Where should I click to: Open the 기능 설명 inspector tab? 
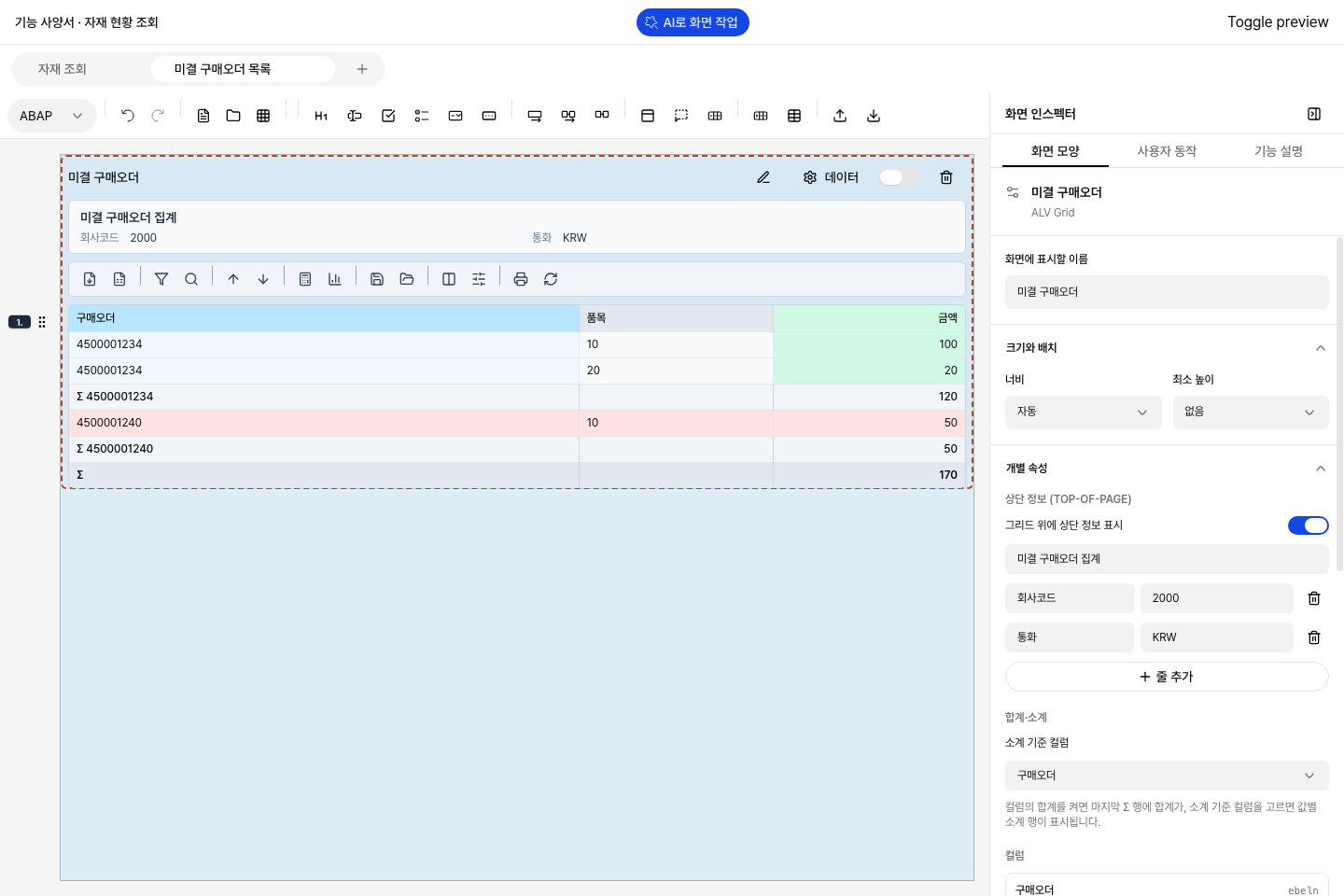1279,151
